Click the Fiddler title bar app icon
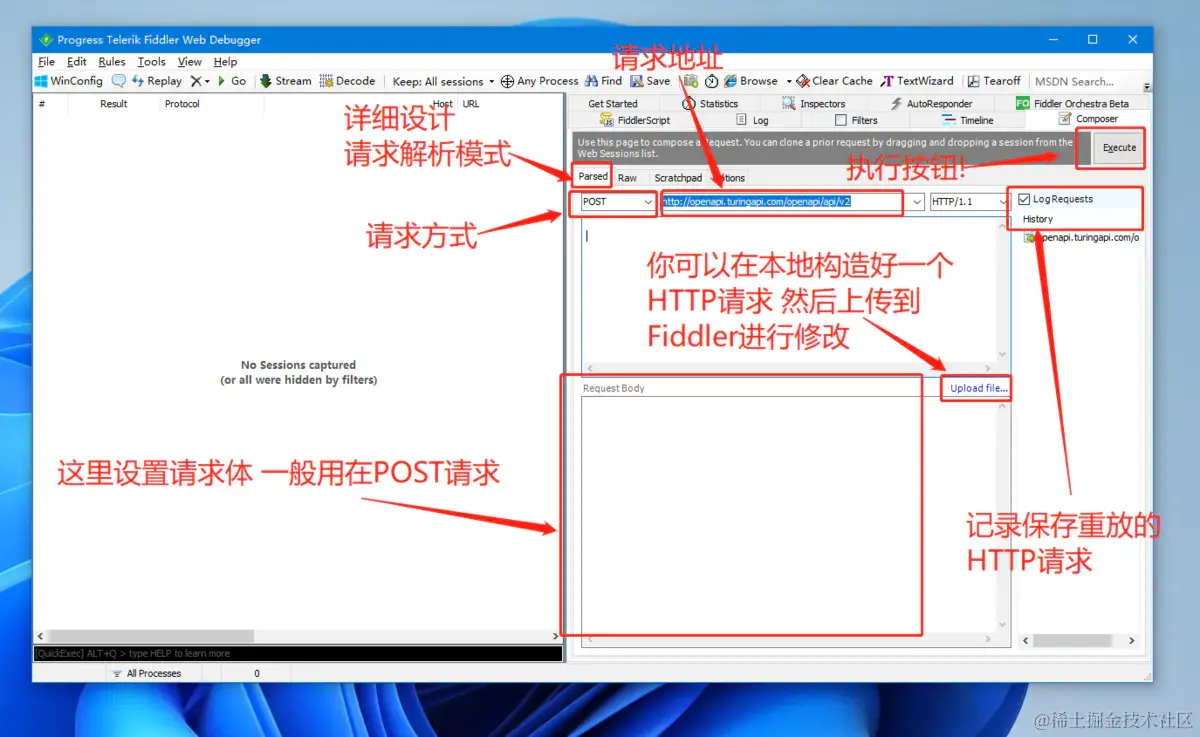 pyautogui.click(x=45, y=40)
